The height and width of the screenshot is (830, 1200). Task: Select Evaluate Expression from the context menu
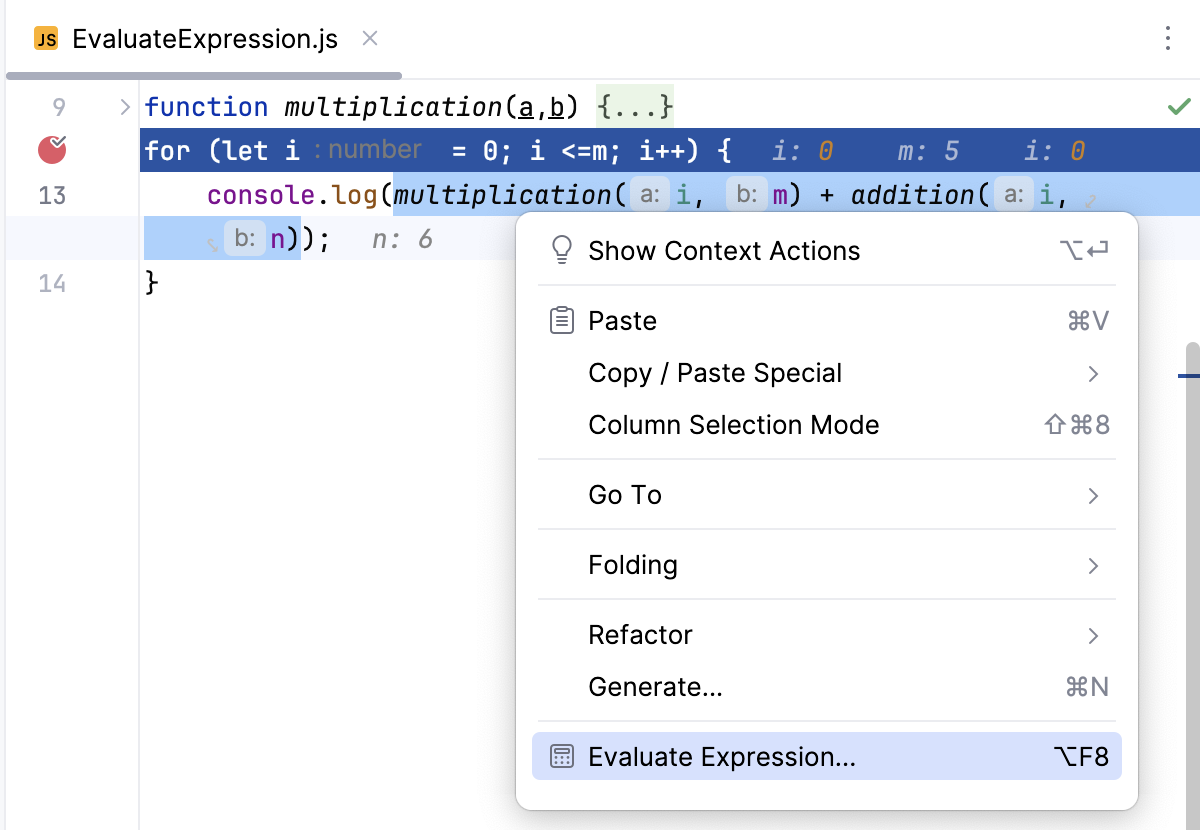pyautogui.click(x=722, y=756)
